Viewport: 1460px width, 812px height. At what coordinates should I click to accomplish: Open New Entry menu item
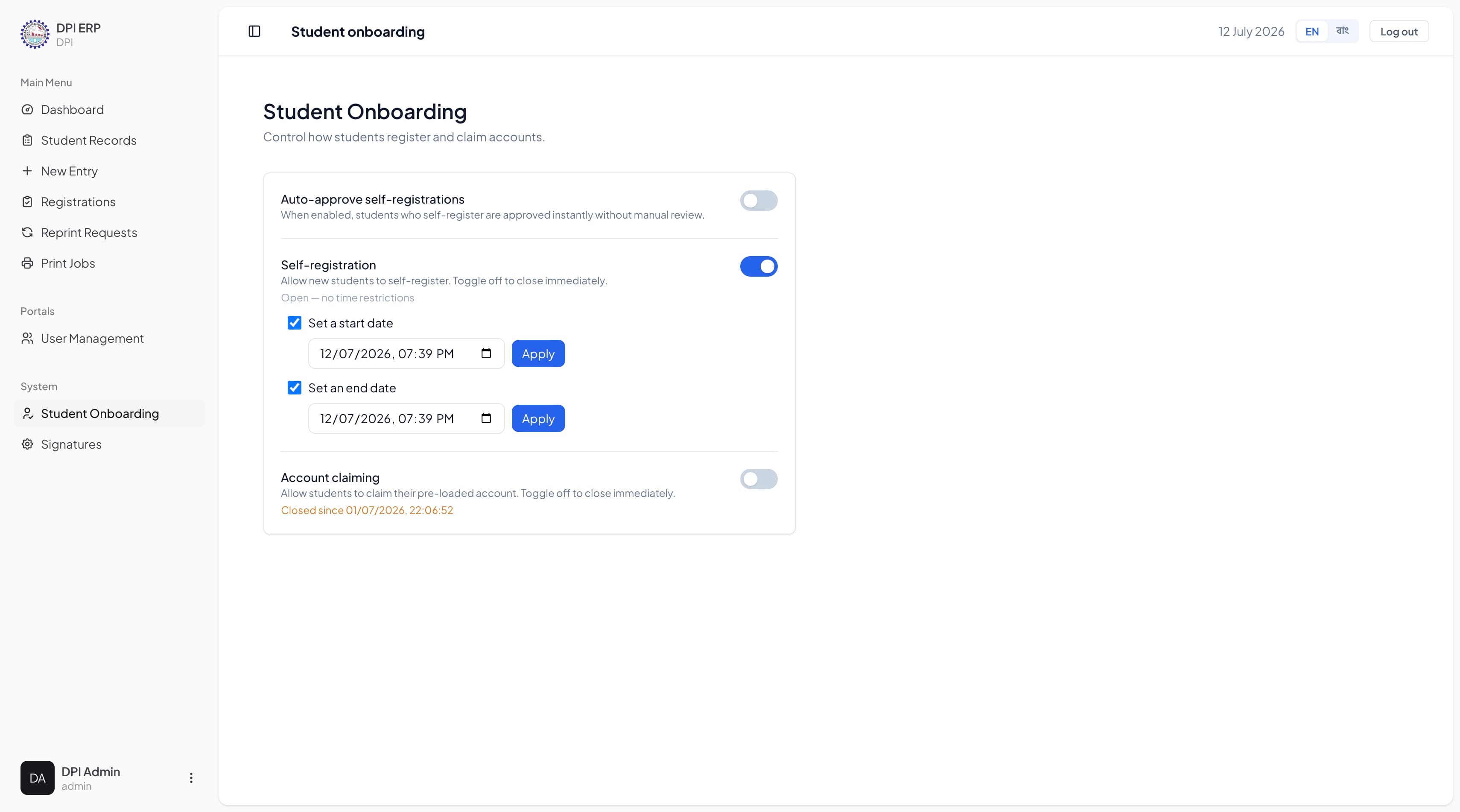(x=109, y=171)
